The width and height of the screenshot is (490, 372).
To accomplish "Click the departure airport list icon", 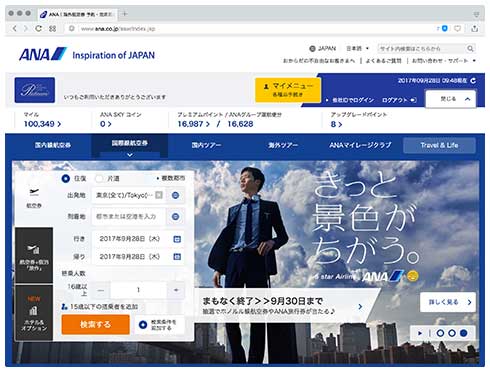I will [175, 195].
